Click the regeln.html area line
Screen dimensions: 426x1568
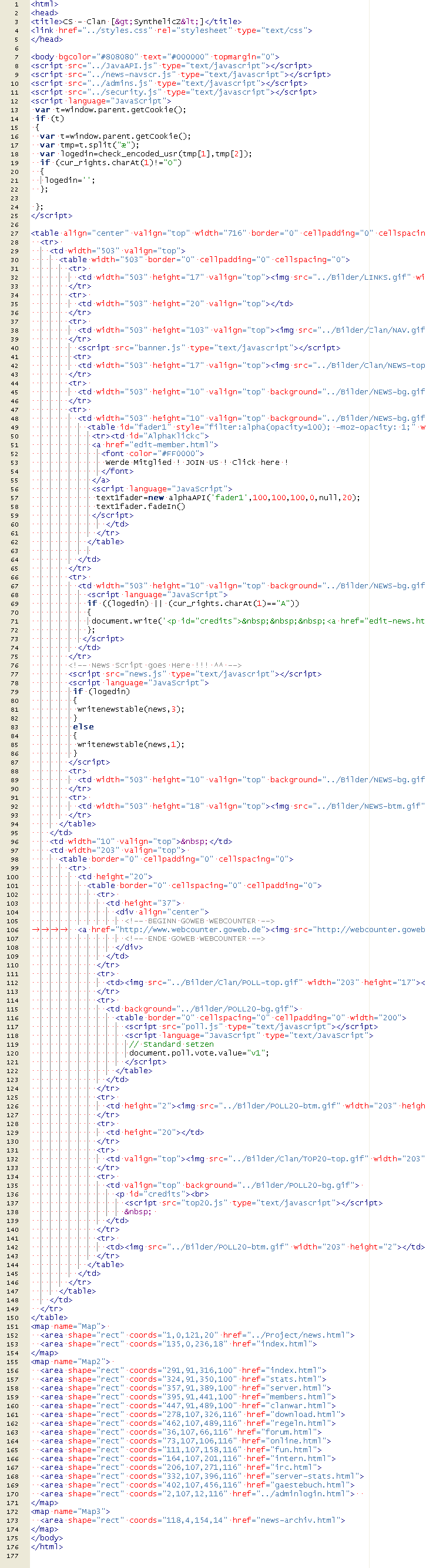(x=188, y=1425)
